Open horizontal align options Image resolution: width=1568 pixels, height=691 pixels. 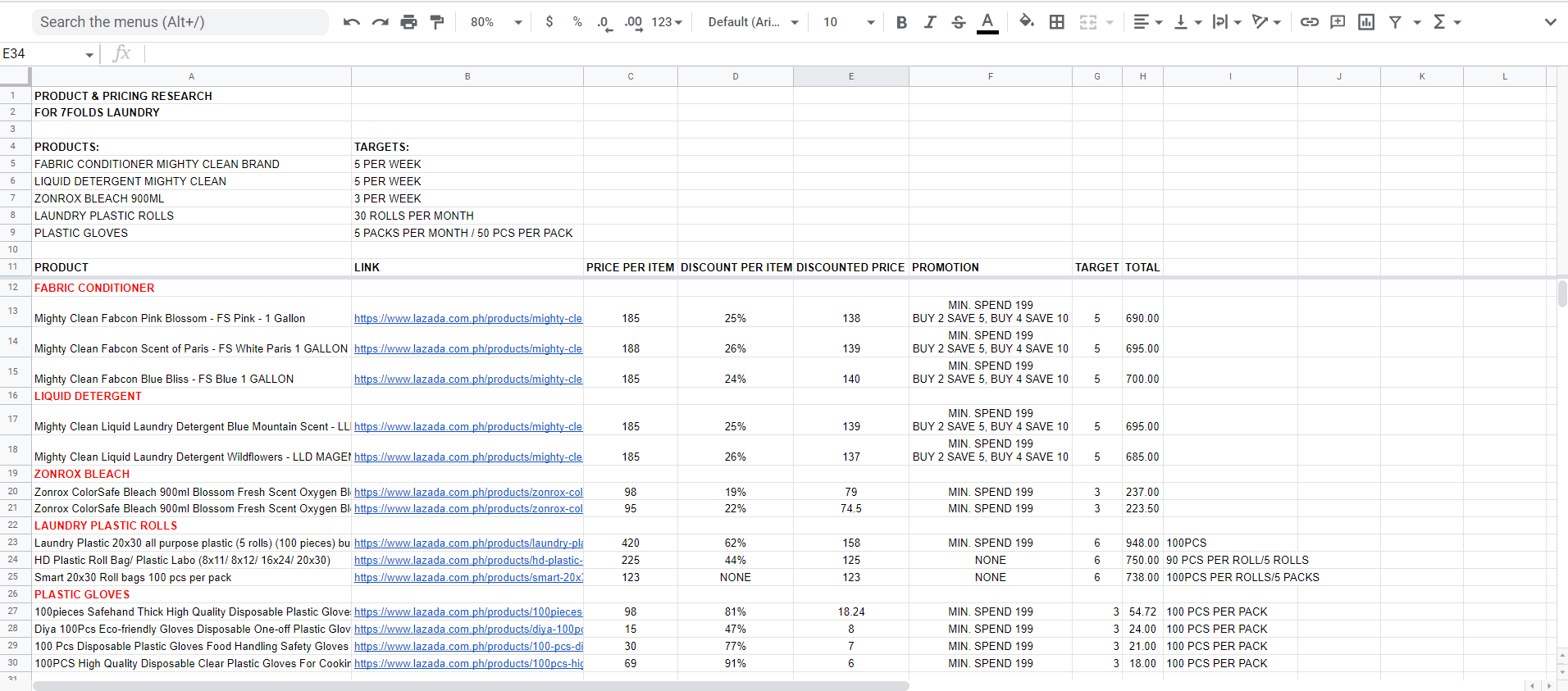pyautogui.click(x=1147, y=22)
